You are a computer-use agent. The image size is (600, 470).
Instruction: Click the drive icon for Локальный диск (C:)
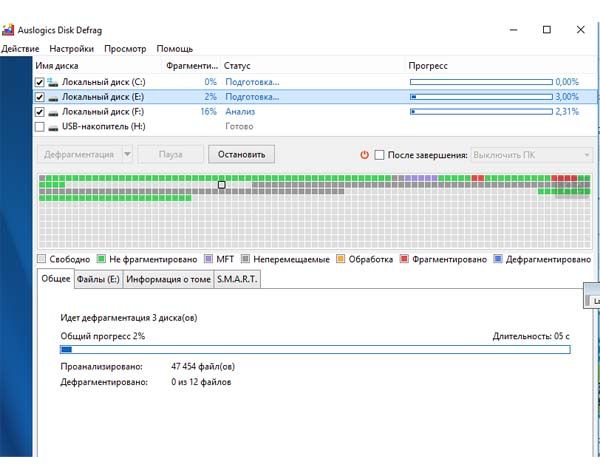click(x=53, y=82)
